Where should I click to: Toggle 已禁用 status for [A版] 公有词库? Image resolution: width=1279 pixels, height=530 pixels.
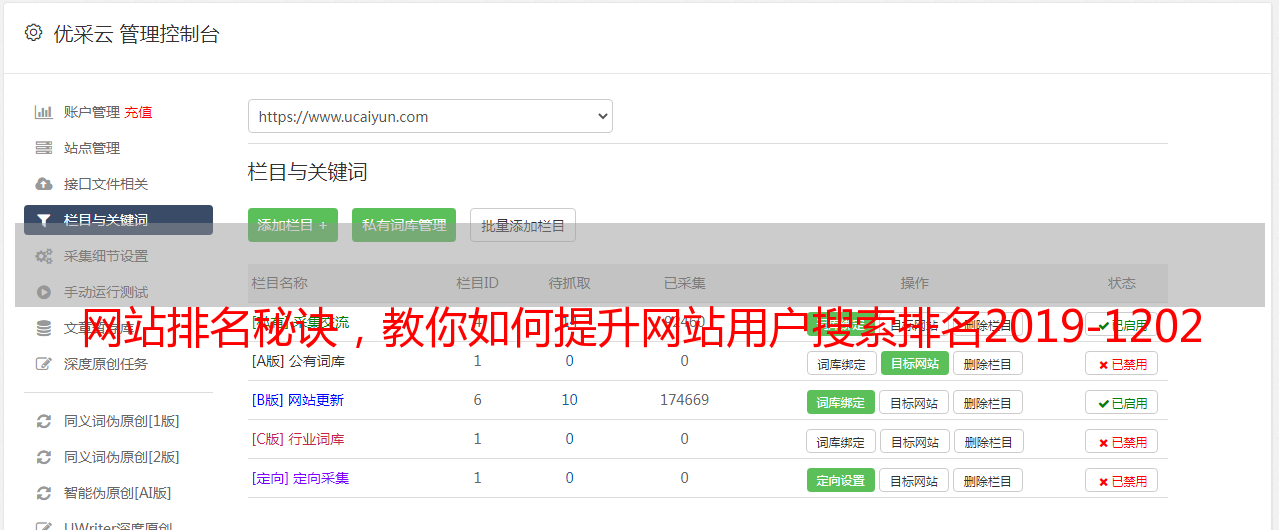(1121, 363)
